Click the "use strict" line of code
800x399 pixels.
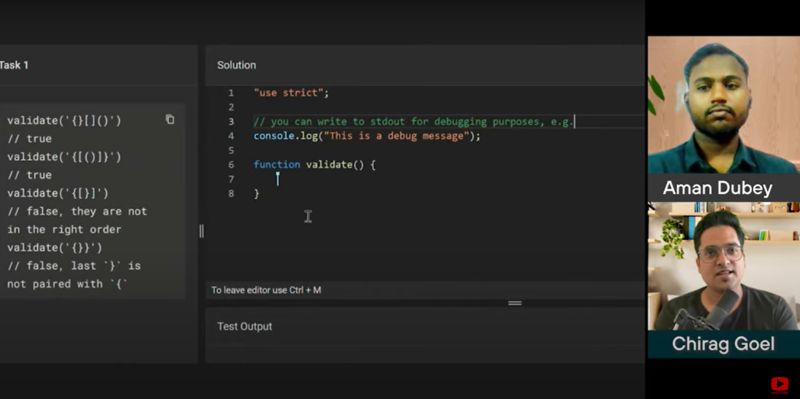(x=291, y=93)
